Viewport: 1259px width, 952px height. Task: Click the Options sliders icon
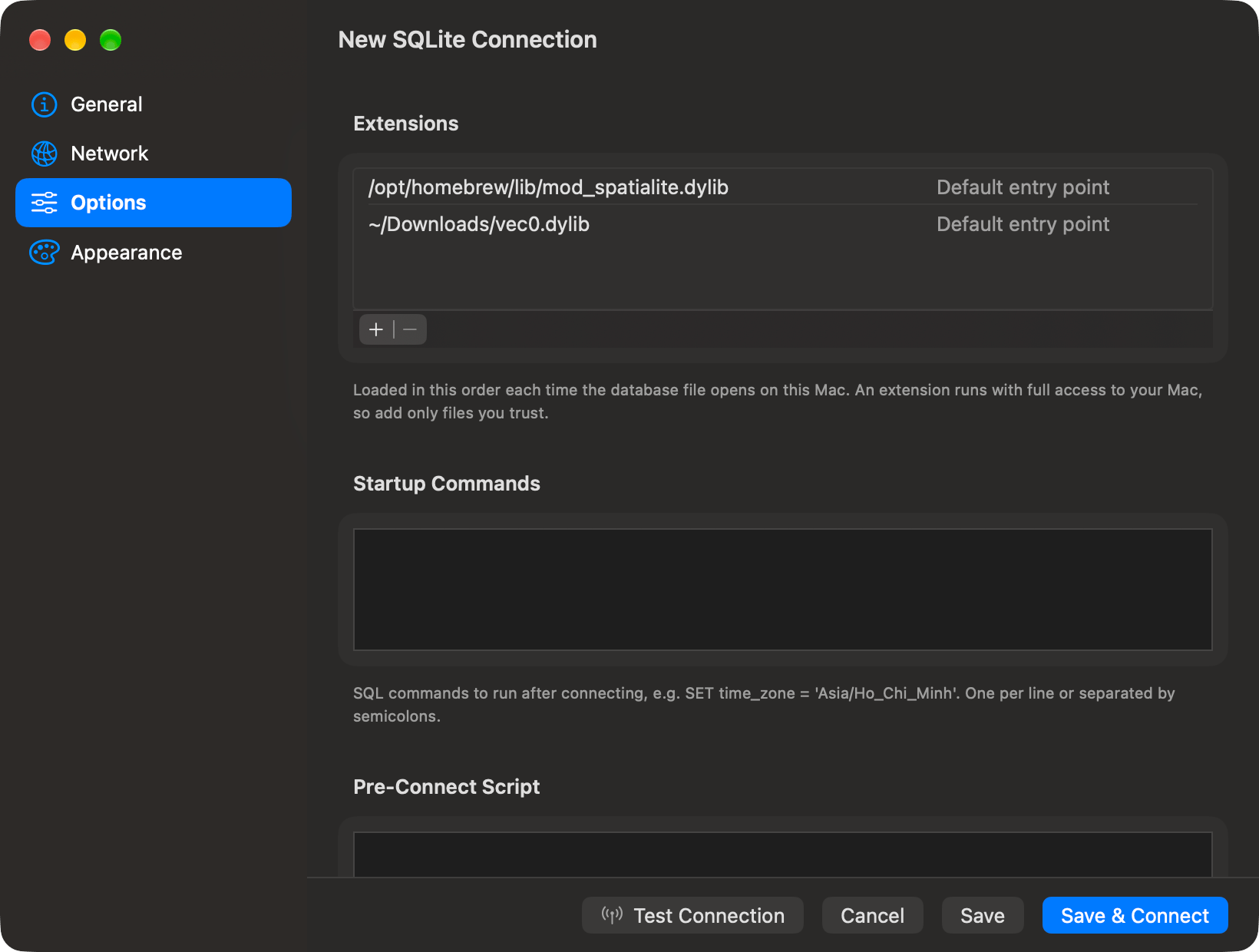coord(44,203)
